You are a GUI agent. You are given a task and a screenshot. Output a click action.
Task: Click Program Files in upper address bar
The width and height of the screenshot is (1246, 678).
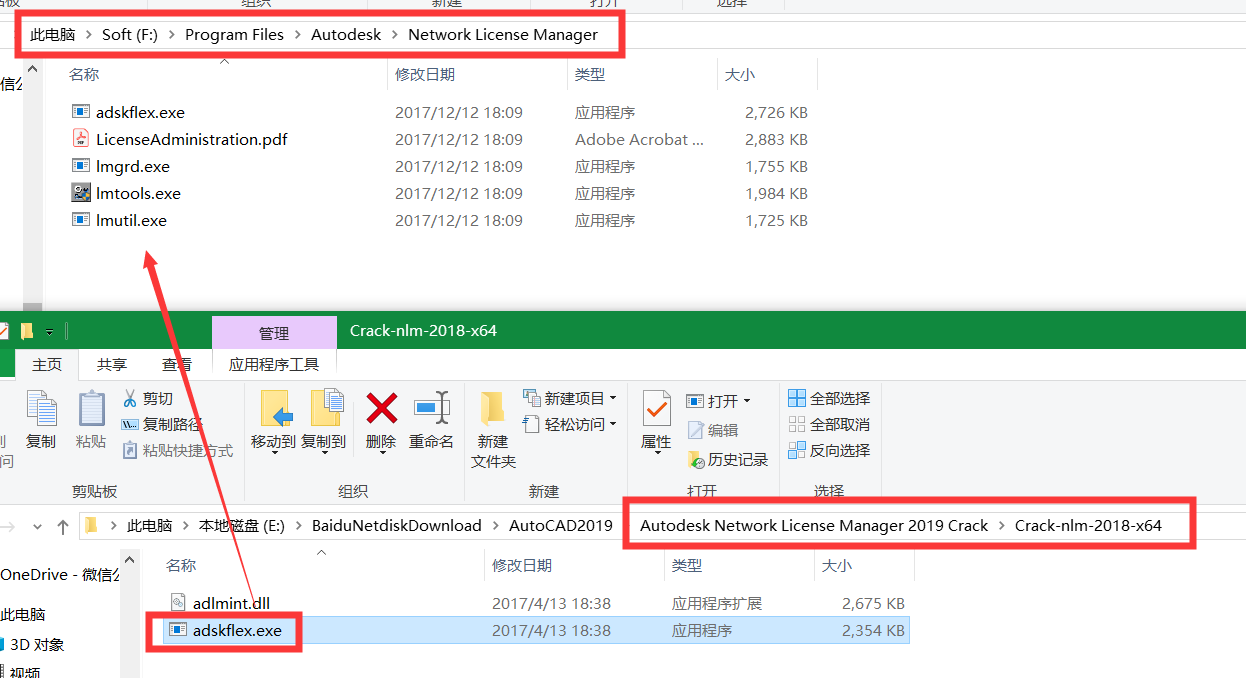(234, 34)
